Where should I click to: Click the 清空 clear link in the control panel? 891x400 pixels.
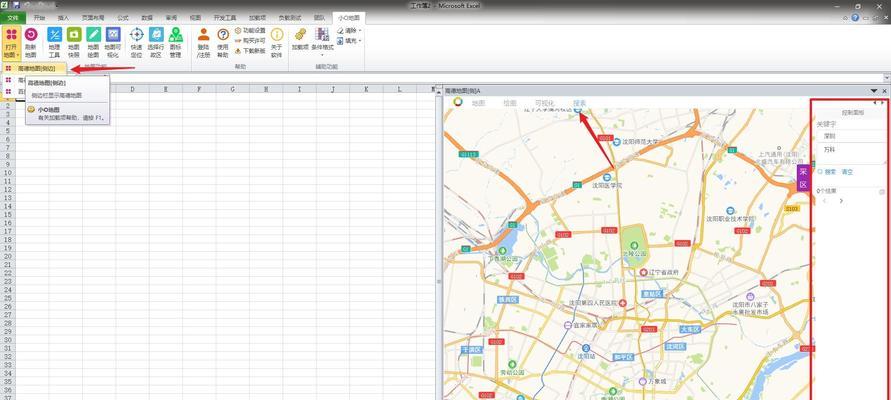coord(847,172)
